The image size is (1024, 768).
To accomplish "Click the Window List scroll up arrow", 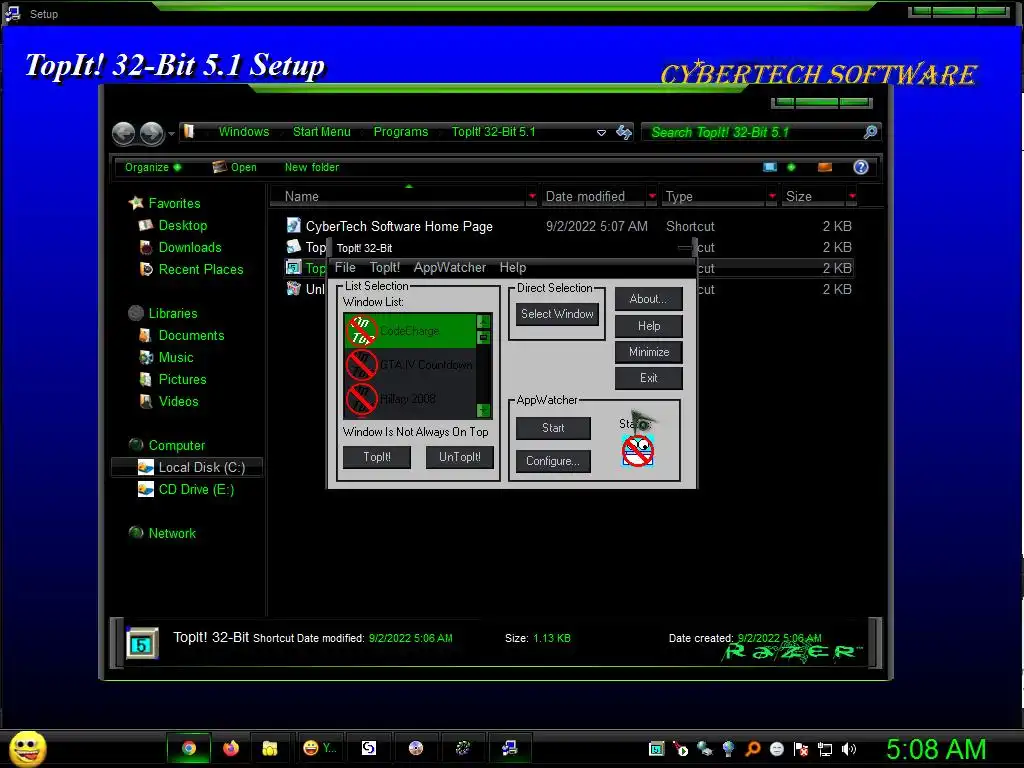I will pos(483,321).
